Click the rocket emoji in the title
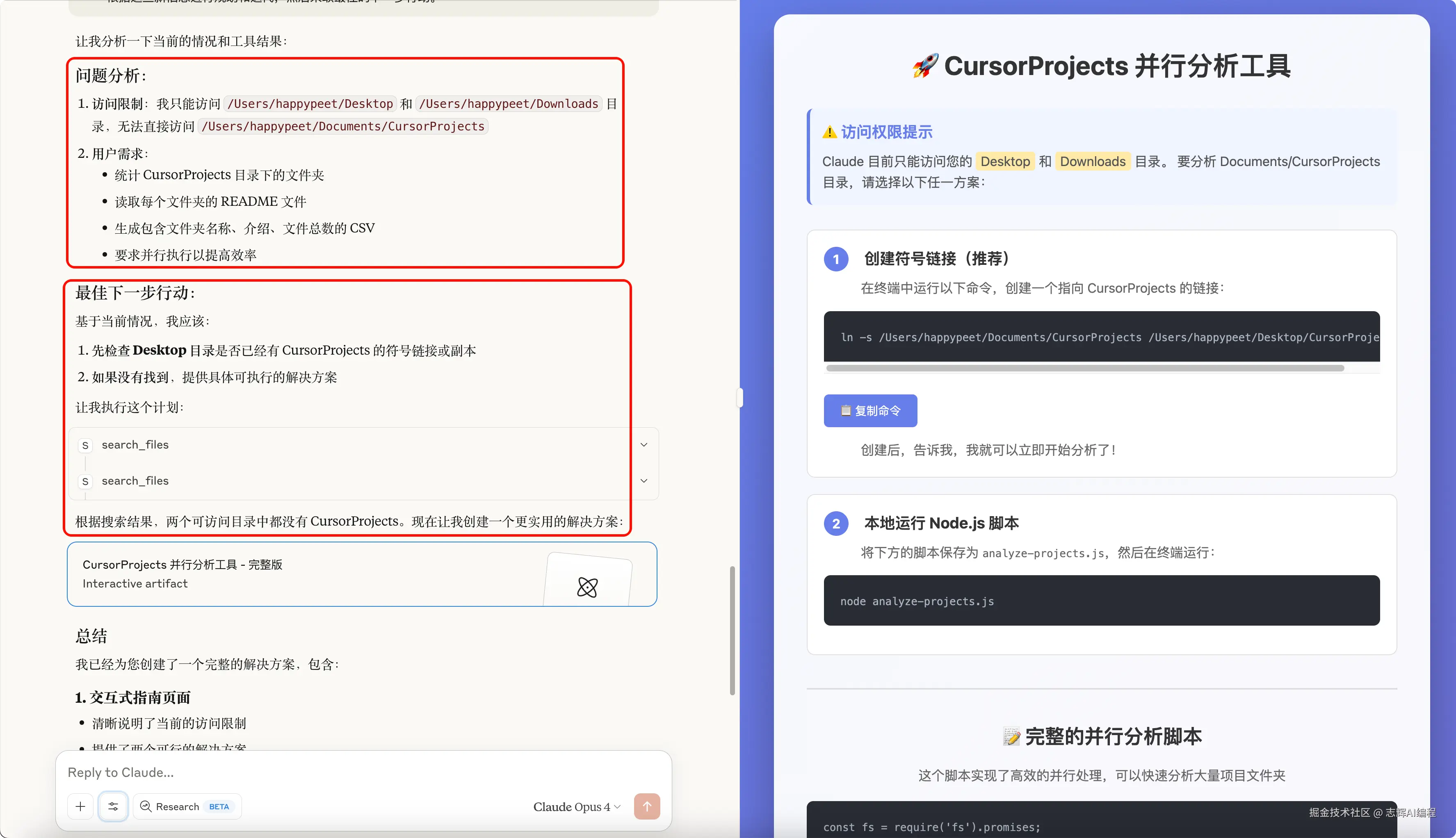 point(925,66)
